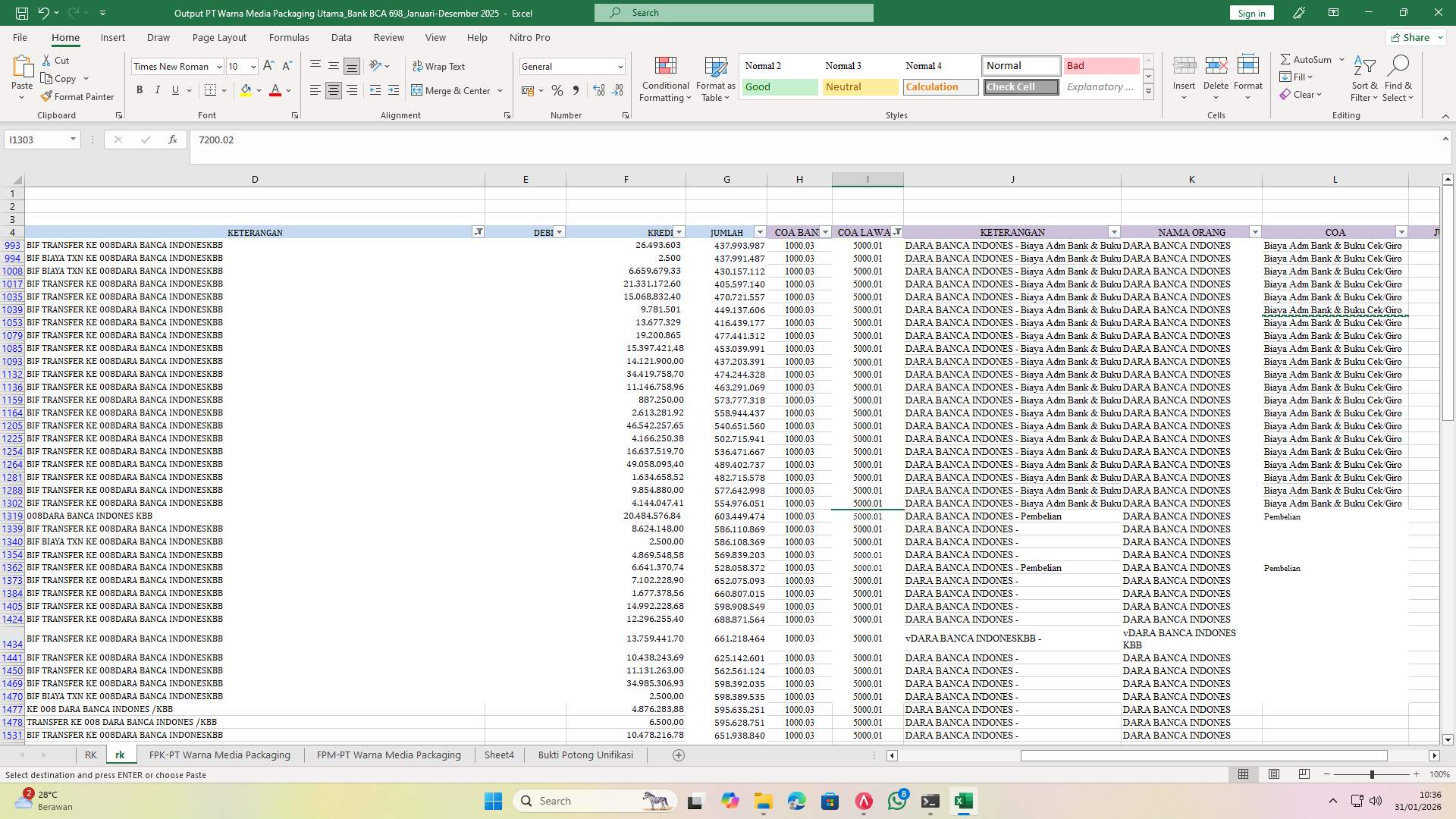The width and height of the screenshot is (1456, 819).
Task: Click inside the formula bar
Action: click(531, 140)
